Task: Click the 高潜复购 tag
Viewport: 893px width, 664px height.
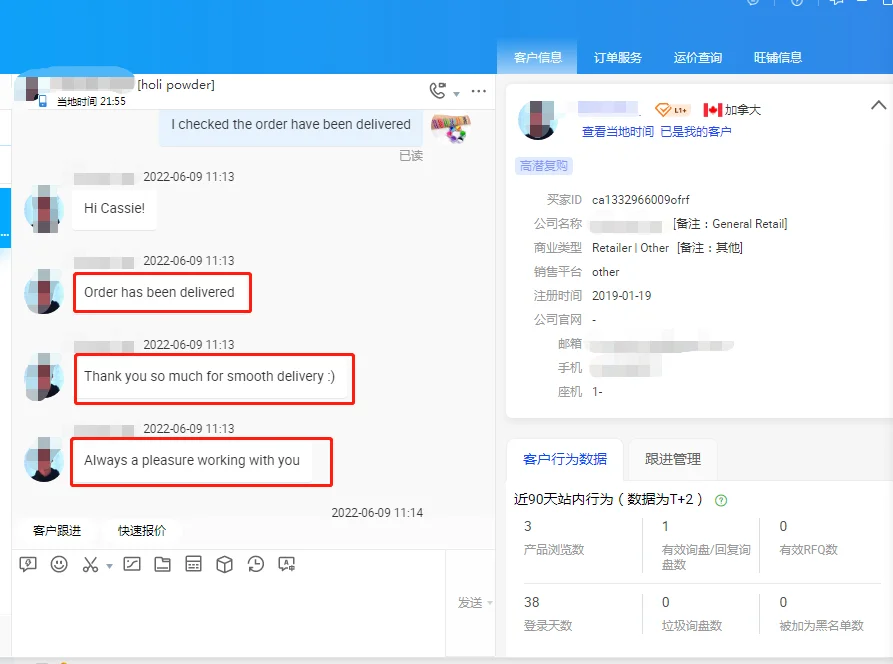Action: pos(544,166)
